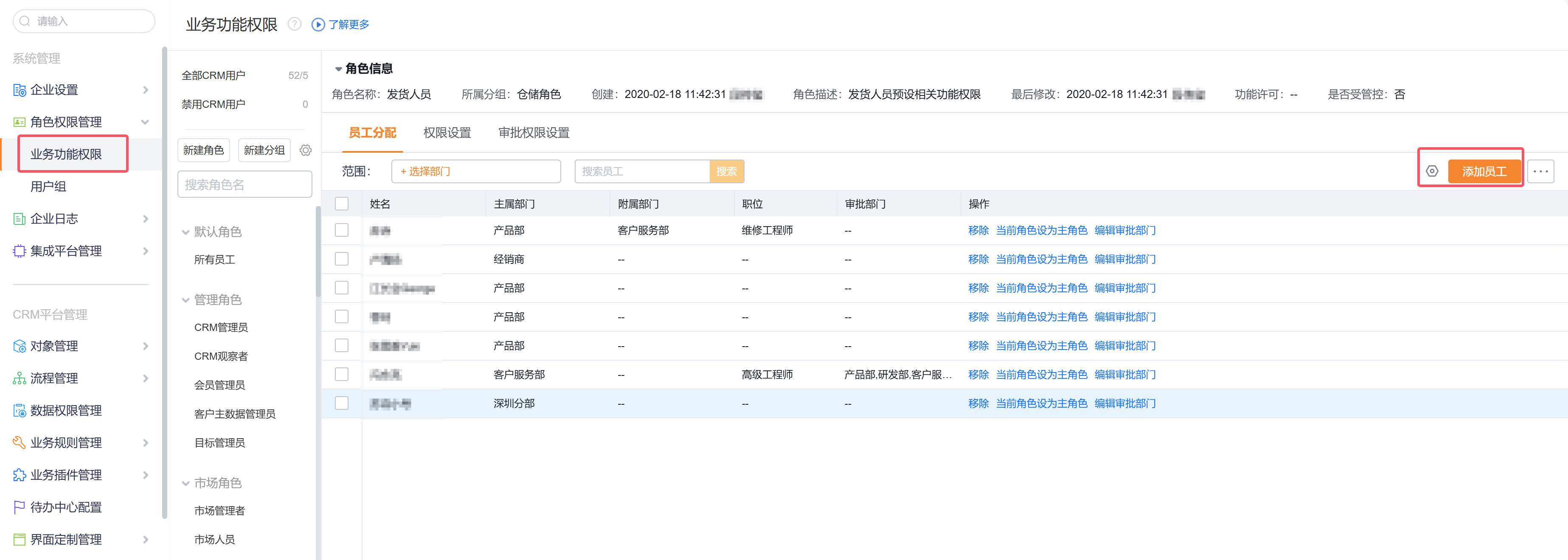This screenshot has height=560, width=1568.
Task: Switch to the 权限设置 tab
Action: pyautogui.click(x=447, y=133)
